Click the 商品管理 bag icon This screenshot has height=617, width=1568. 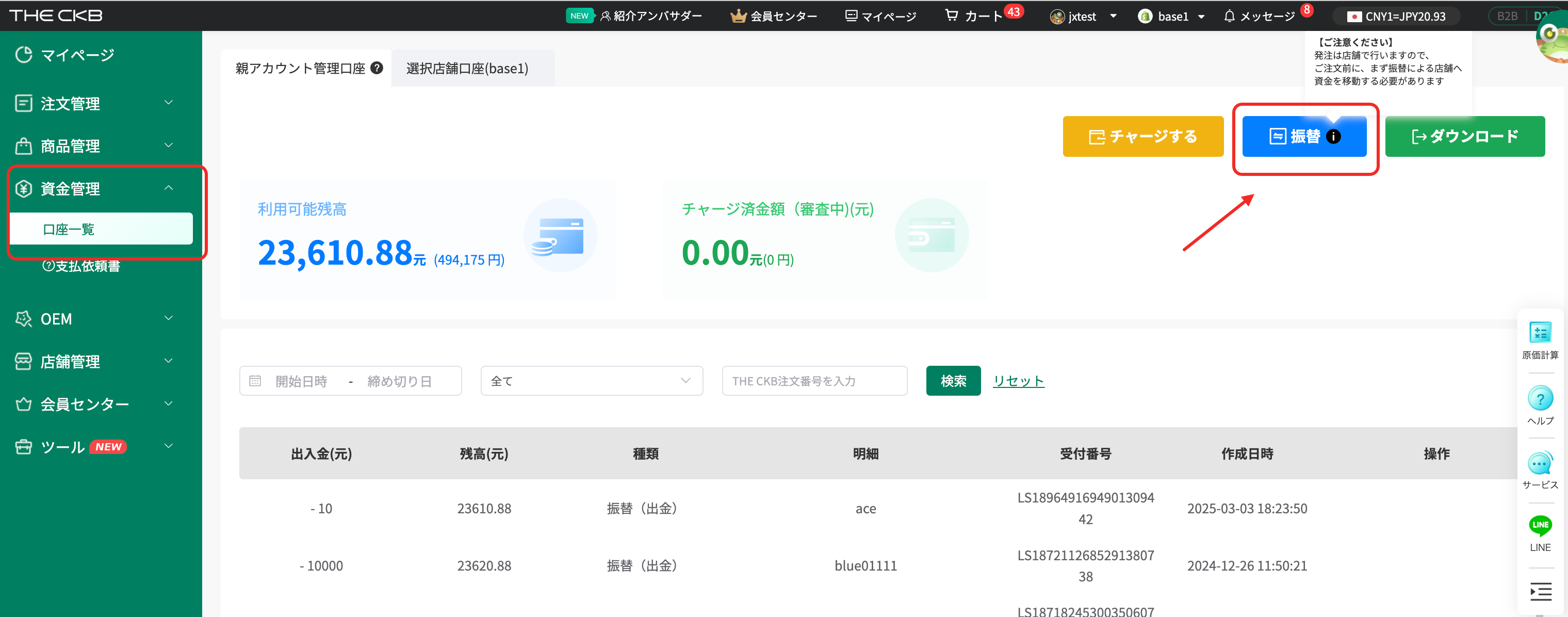click(x=23, y=145)
